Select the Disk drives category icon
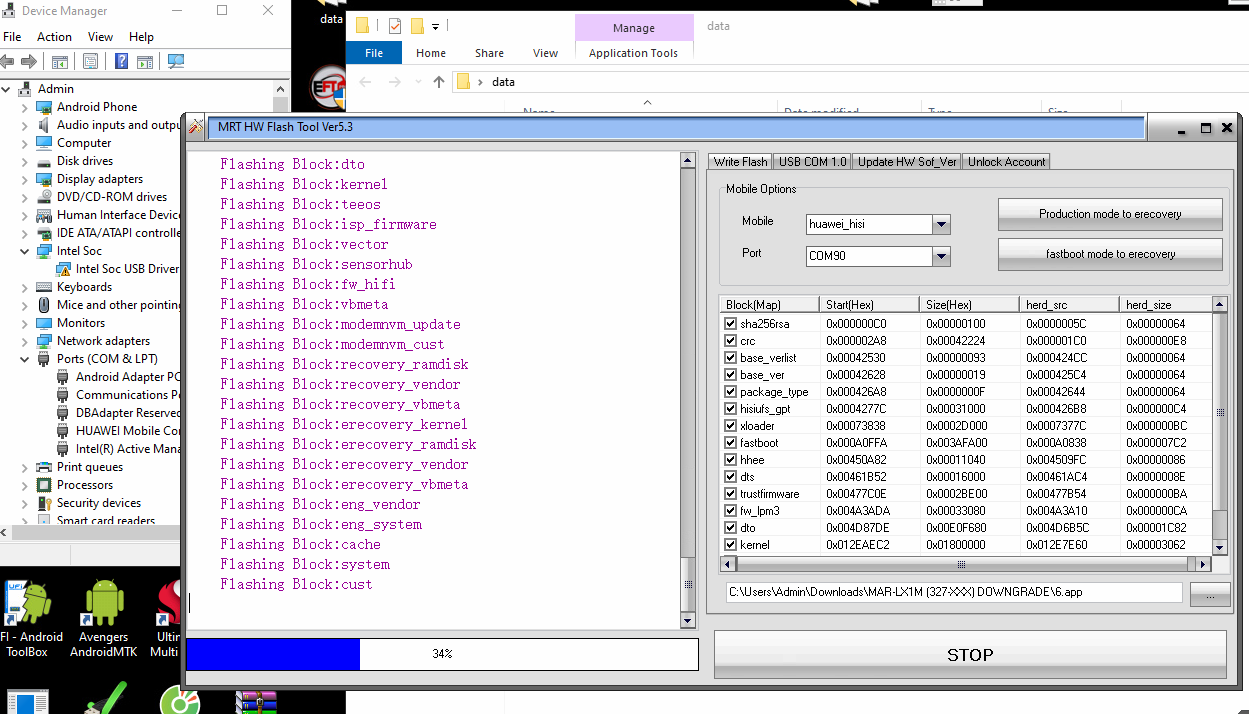This screenshot has width=1249, height=714. point(44,161)
